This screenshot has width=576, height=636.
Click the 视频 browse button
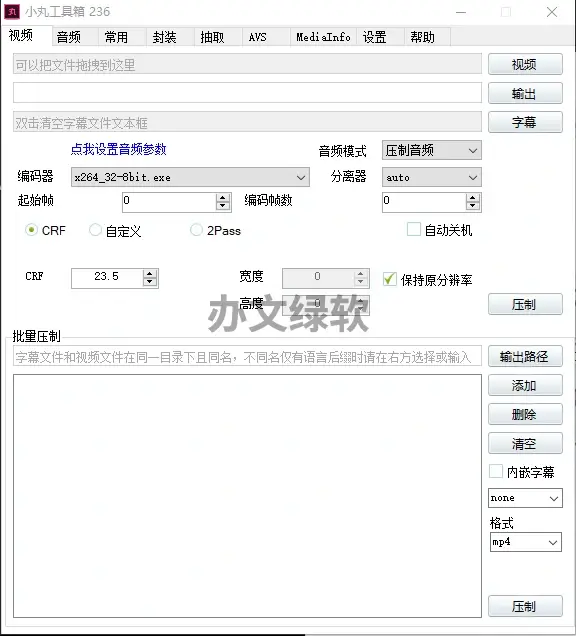525,64
